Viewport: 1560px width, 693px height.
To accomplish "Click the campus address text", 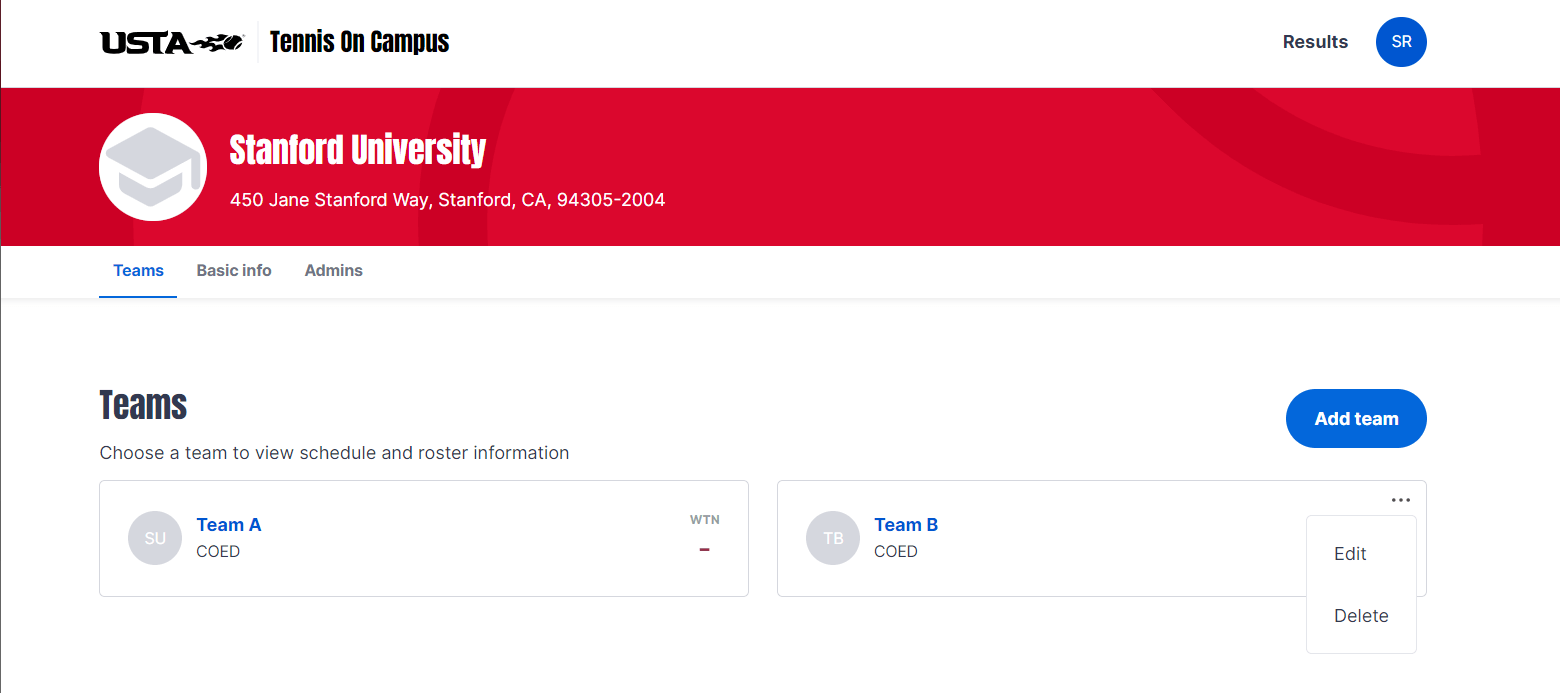I will coord(447,199).
